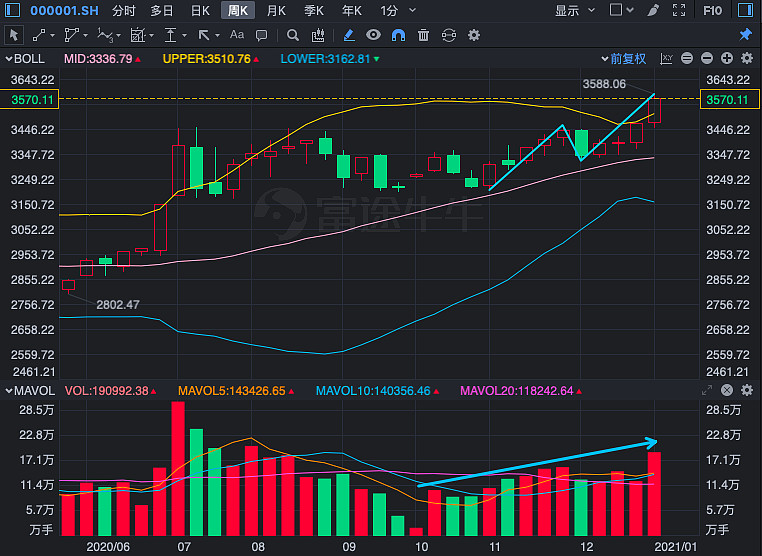Select the 1分 timeframe
This screenshot has width=762, height=556.
pyautogui.click(x=389, y=11)
